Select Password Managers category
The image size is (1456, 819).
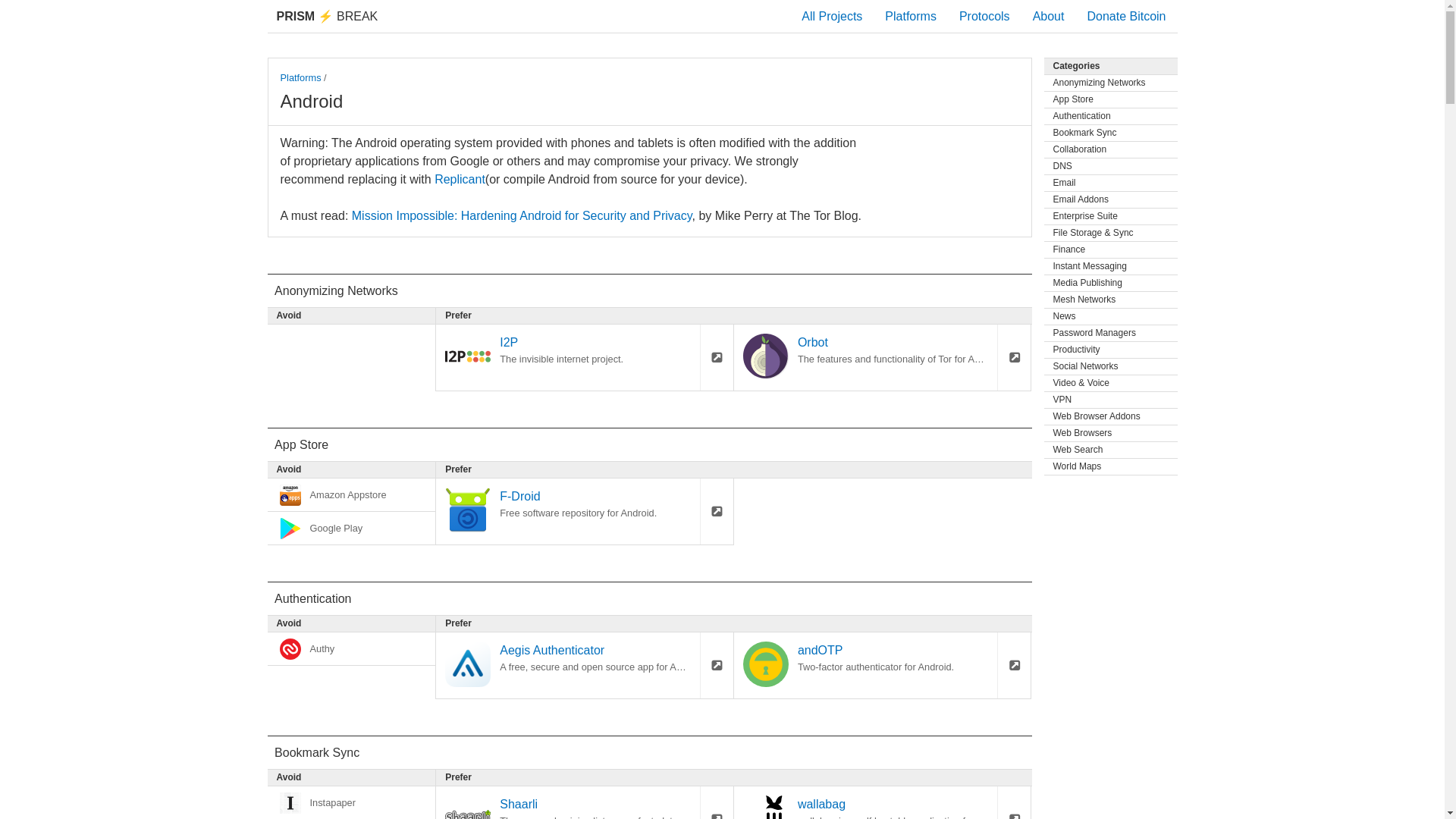(x=1110, y=333)
